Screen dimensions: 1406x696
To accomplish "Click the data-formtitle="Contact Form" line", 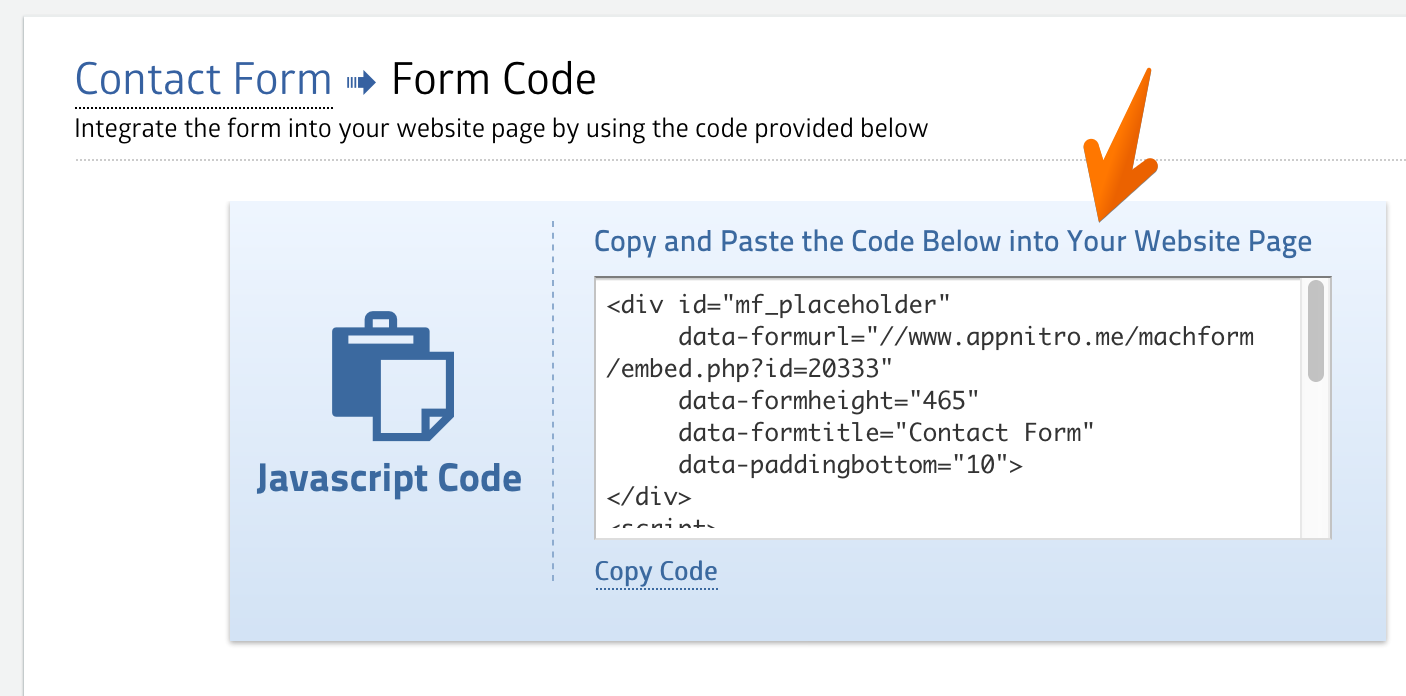I will coord(886,433).
